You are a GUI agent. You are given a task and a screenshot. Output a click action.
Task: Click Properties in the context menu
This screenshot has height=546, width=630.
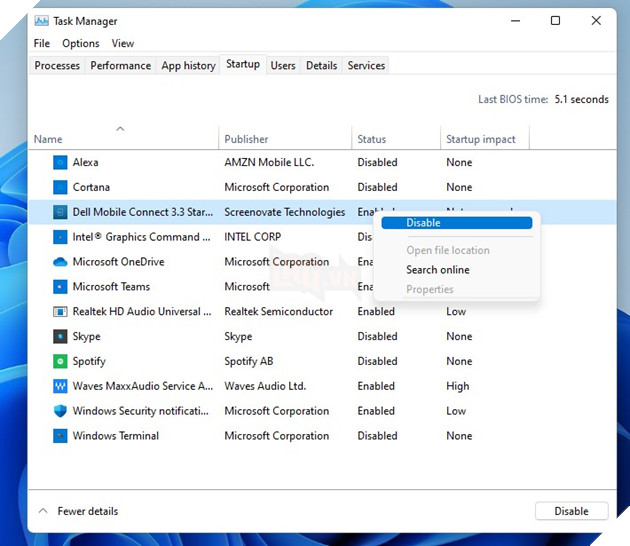[x=430, y=289]
